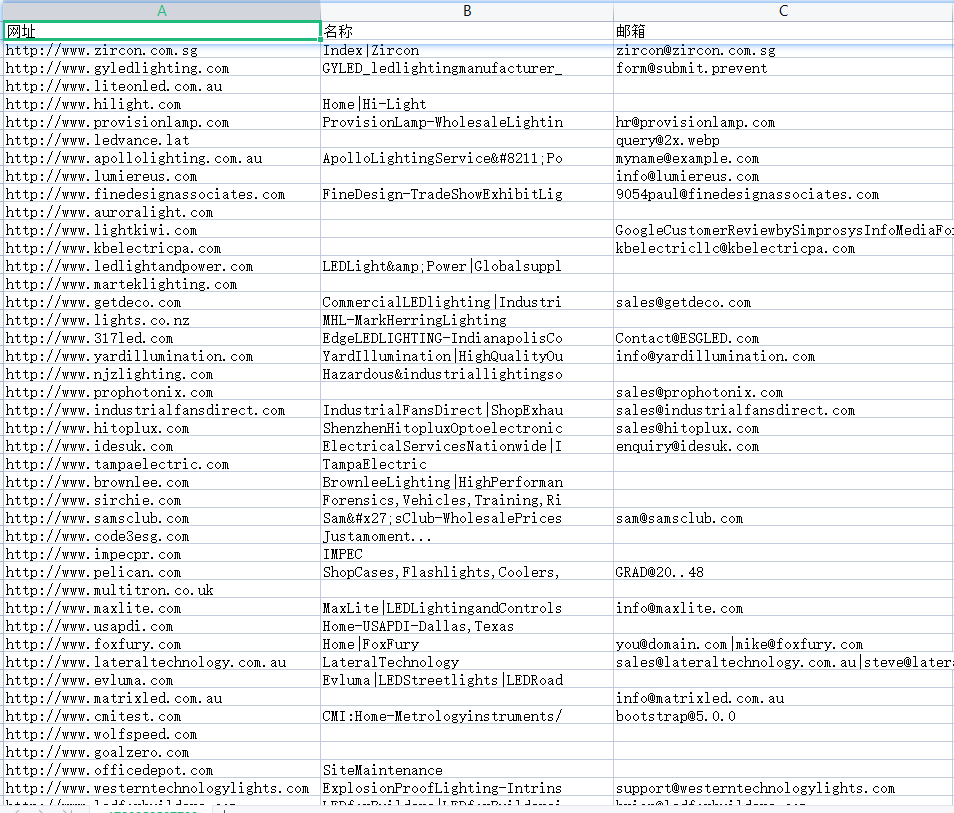This screenshot has width=954, height=813.
Task: Click the Home|Hi-Light name cell
Action: click(x=467, y=104)
